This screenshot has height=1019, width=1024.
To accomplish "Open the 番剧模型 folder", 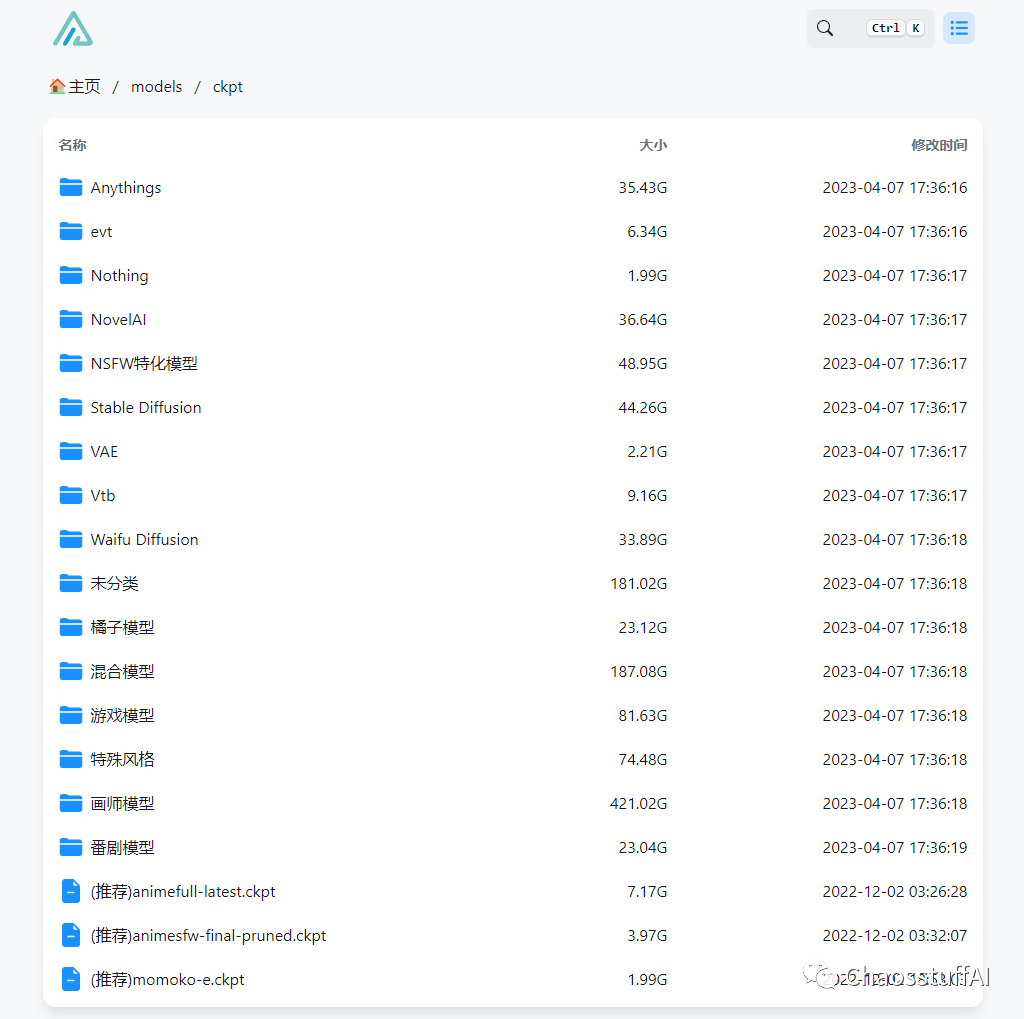I will pyautogui.click(x=512, y=847).
